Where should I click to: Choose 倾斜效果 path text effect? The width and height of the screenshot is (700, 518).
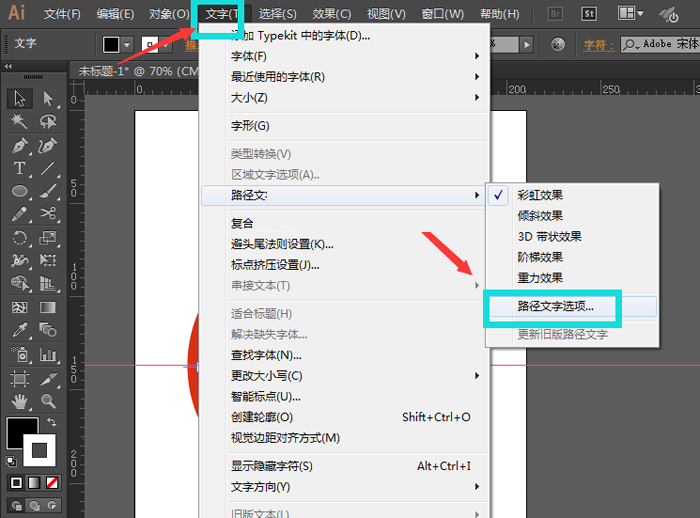click(x=573, y=216)
